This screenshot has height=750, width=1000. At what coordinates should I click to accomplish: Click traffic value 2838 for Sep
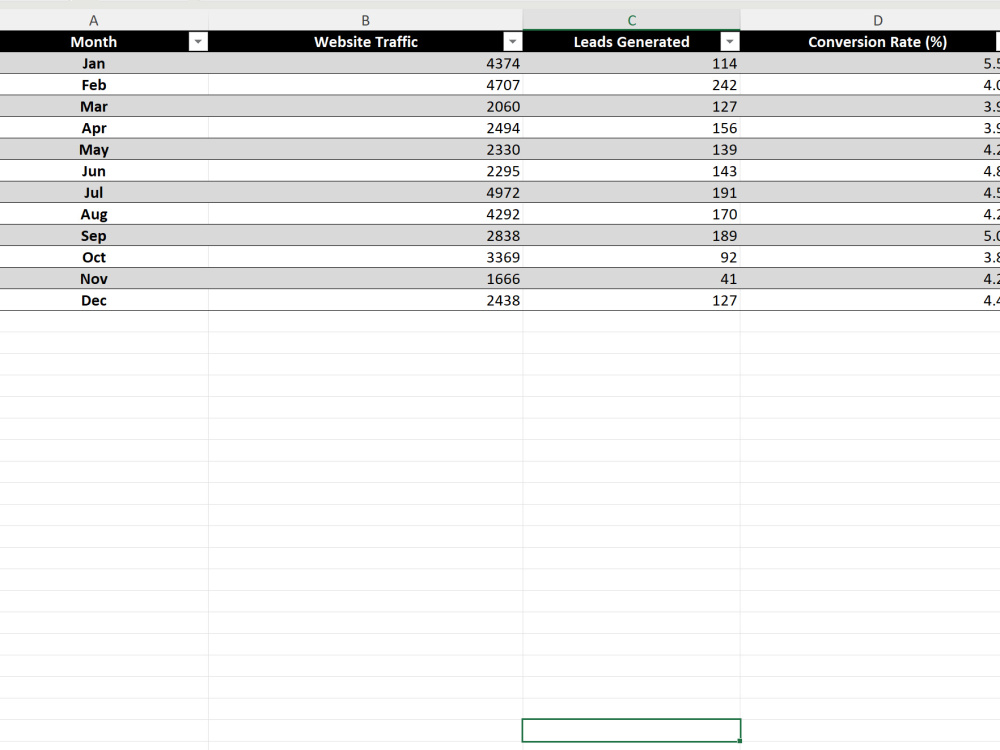pos(365,236)
